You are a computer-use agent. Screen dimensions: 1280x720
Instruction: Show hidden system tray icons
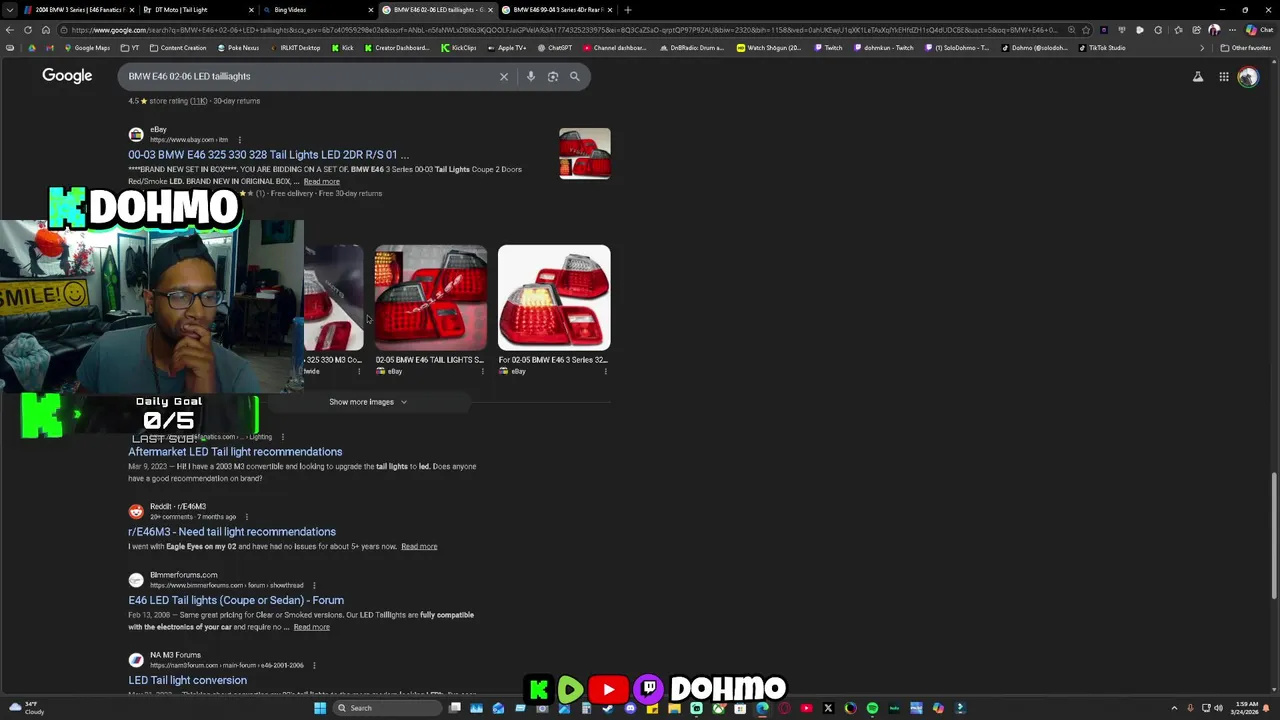click(x=1175, y=708)
